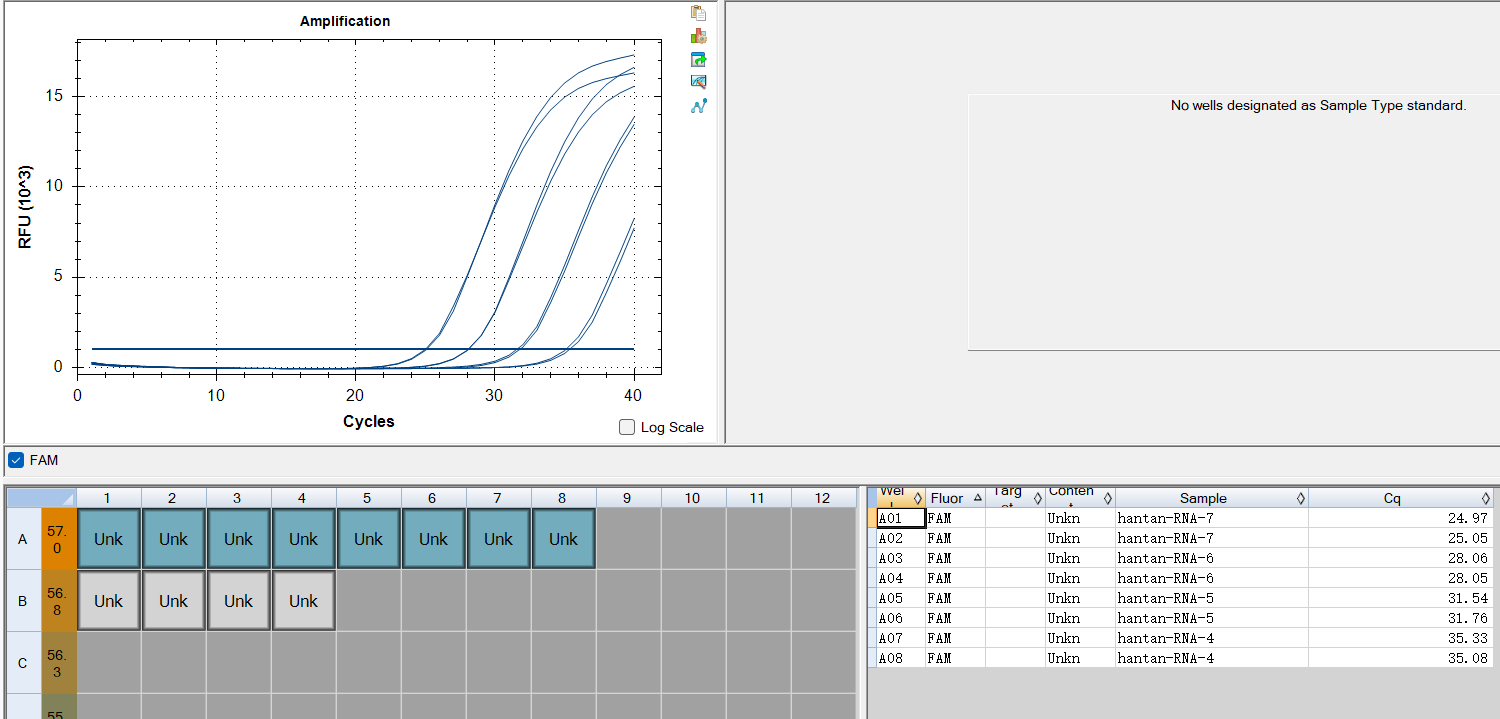Open trace styles pencil chart icon

pyautogui.click(x=699, y=82)
